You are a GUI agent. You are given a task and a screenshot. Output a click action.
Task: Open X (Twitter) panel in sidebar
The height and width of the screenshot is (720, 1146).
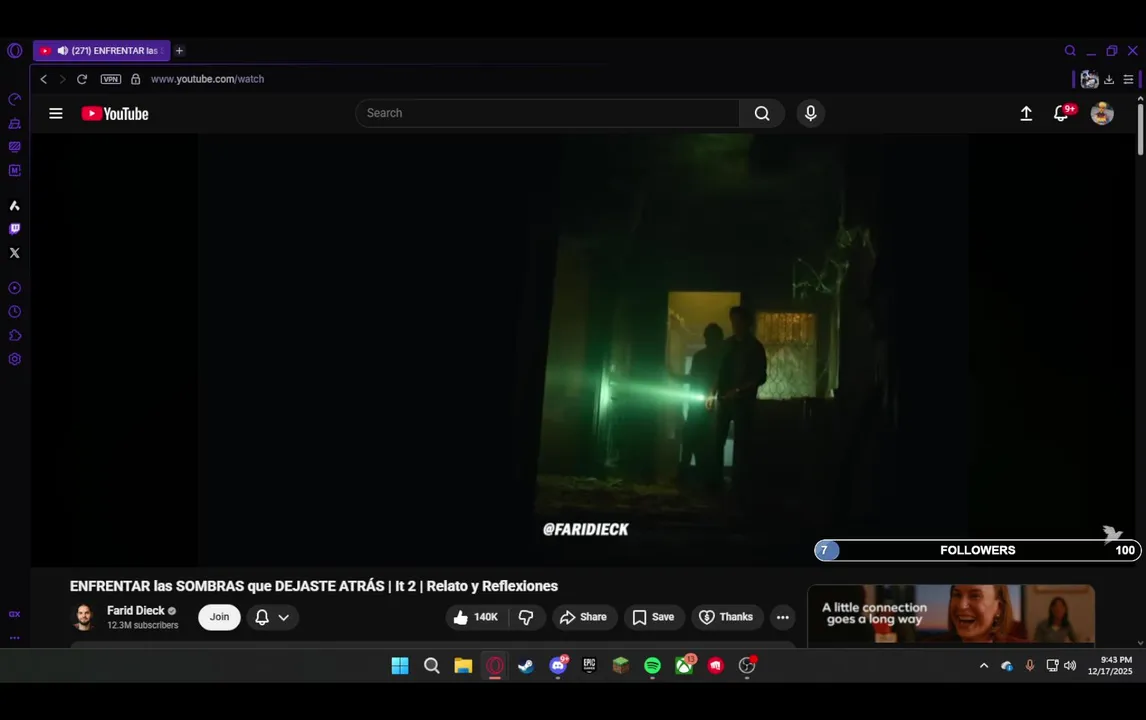[15, 253]
